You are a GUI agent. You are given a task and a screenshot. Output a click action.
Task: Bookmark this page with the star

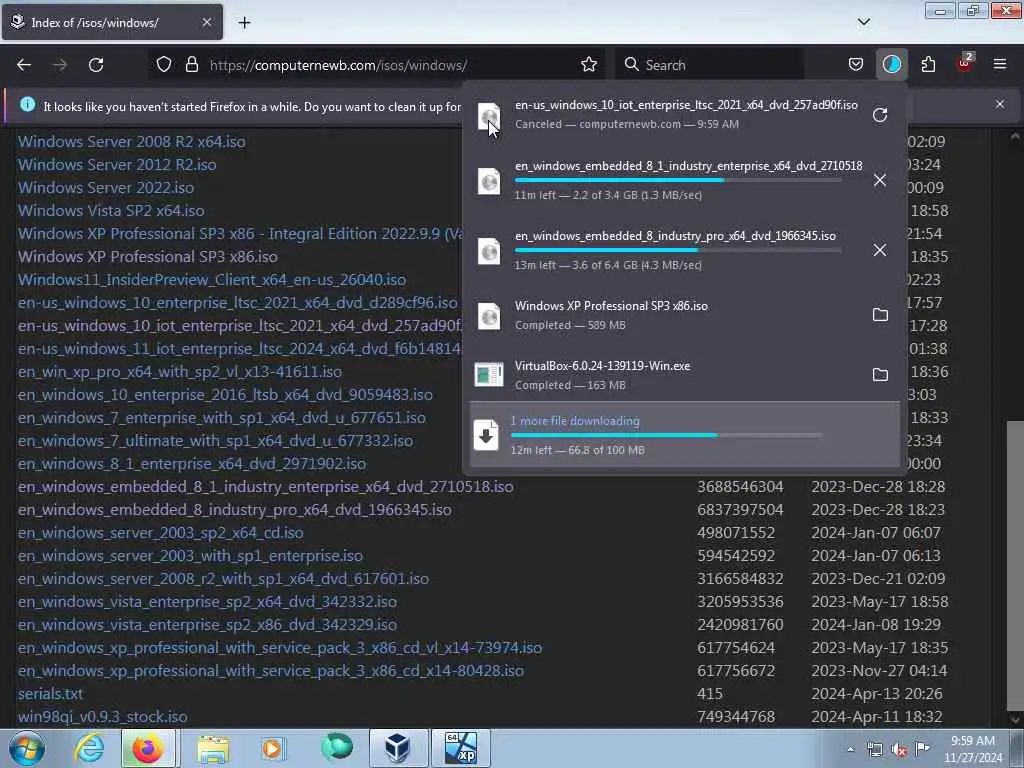click(x=588, y=65)
